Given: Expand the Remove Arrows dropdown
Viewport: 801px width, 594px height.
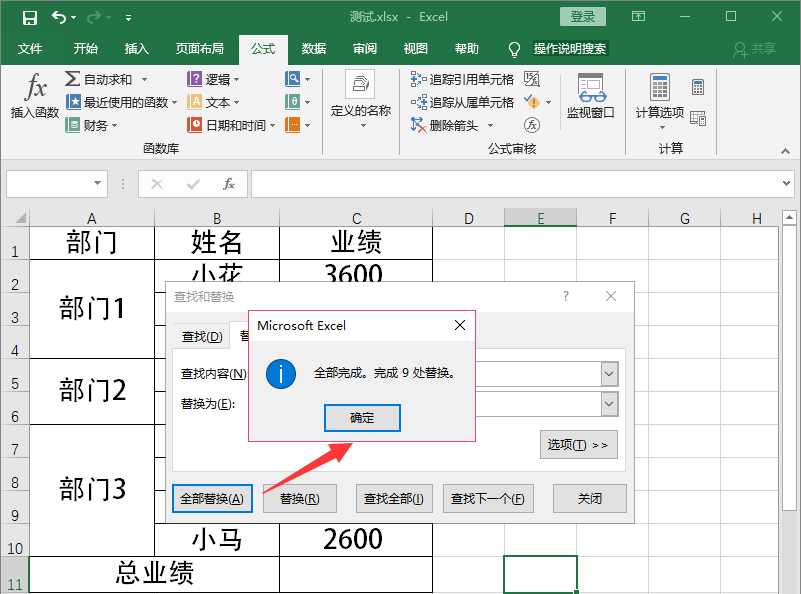Looking at the screenshot, I should click(490, 126).
